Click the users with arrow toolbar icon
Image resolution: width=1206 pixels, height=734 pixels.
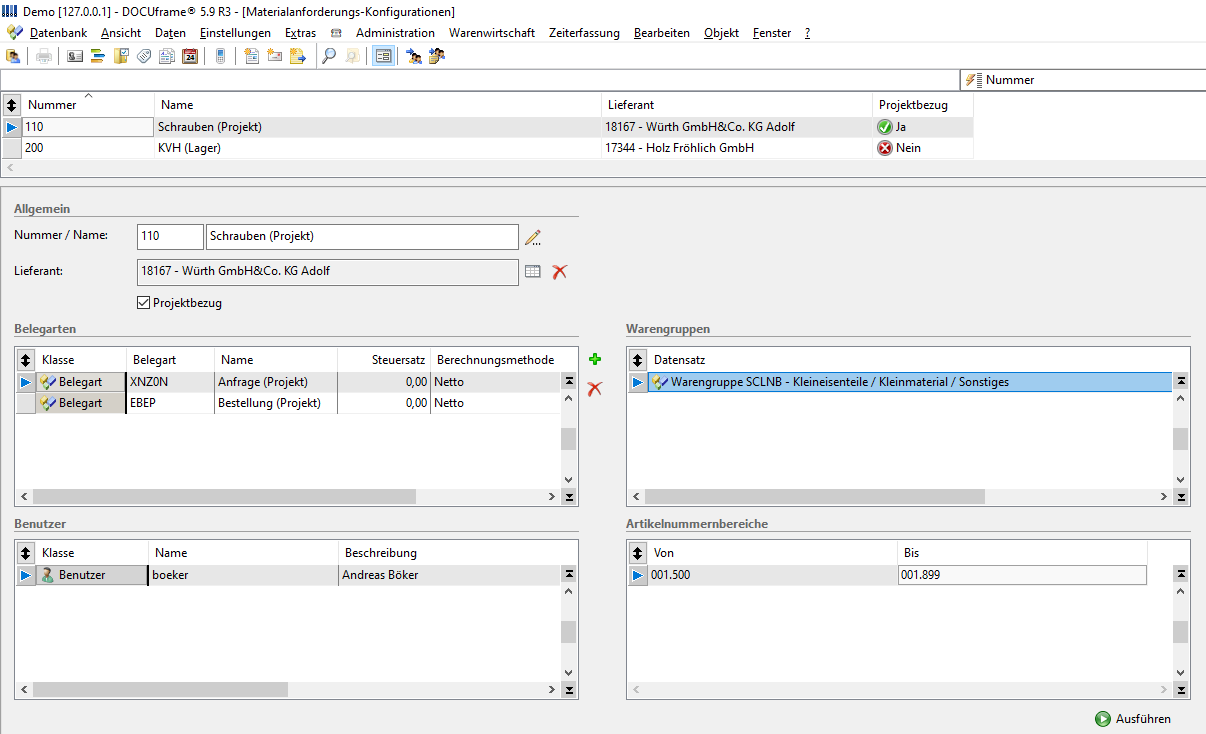click(x=414, y=56)
